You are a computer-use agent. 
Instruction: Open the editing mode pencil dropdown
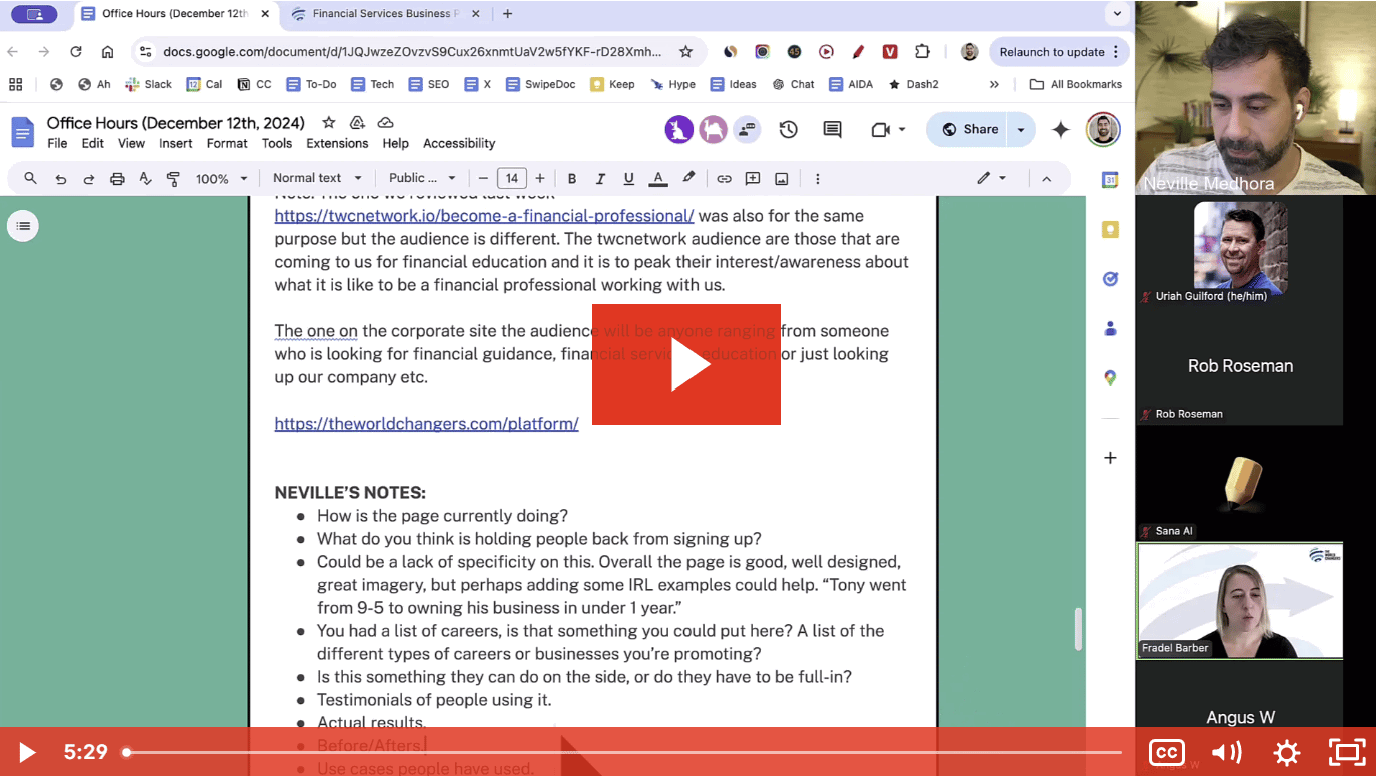coord(992,178)
